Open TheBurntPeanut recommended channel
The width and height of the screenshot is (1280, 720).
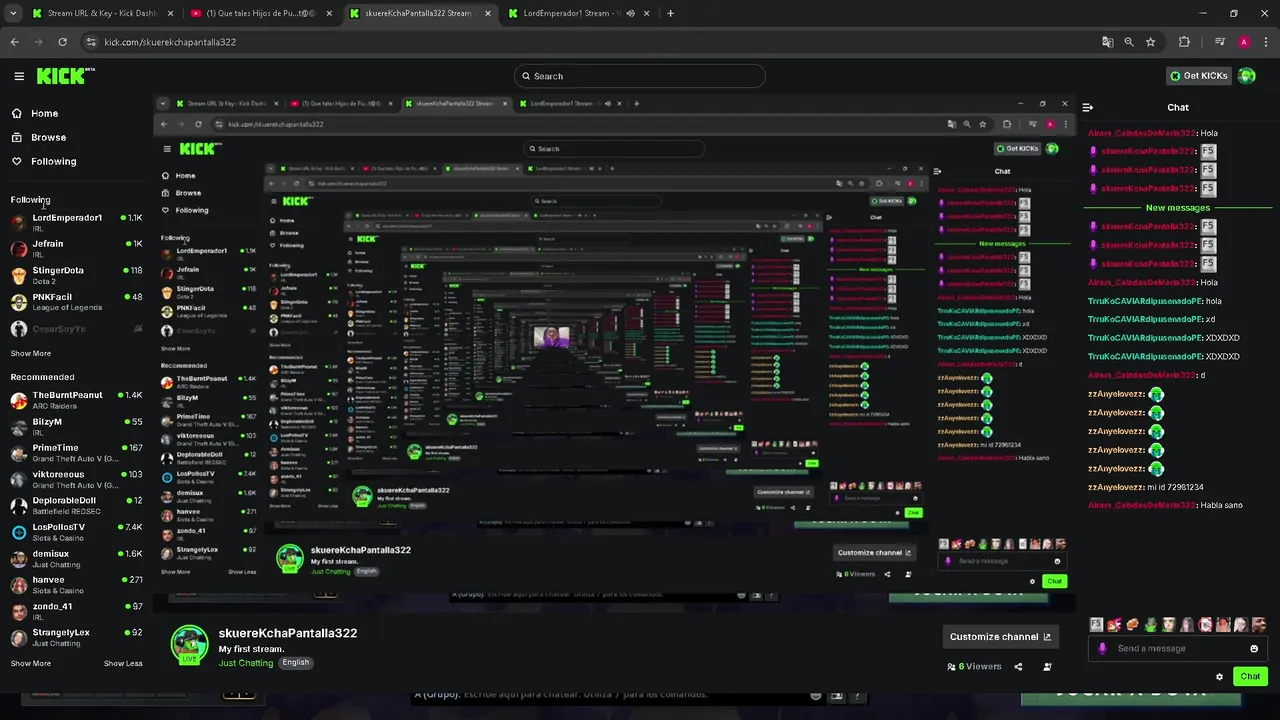click(77, 399)
